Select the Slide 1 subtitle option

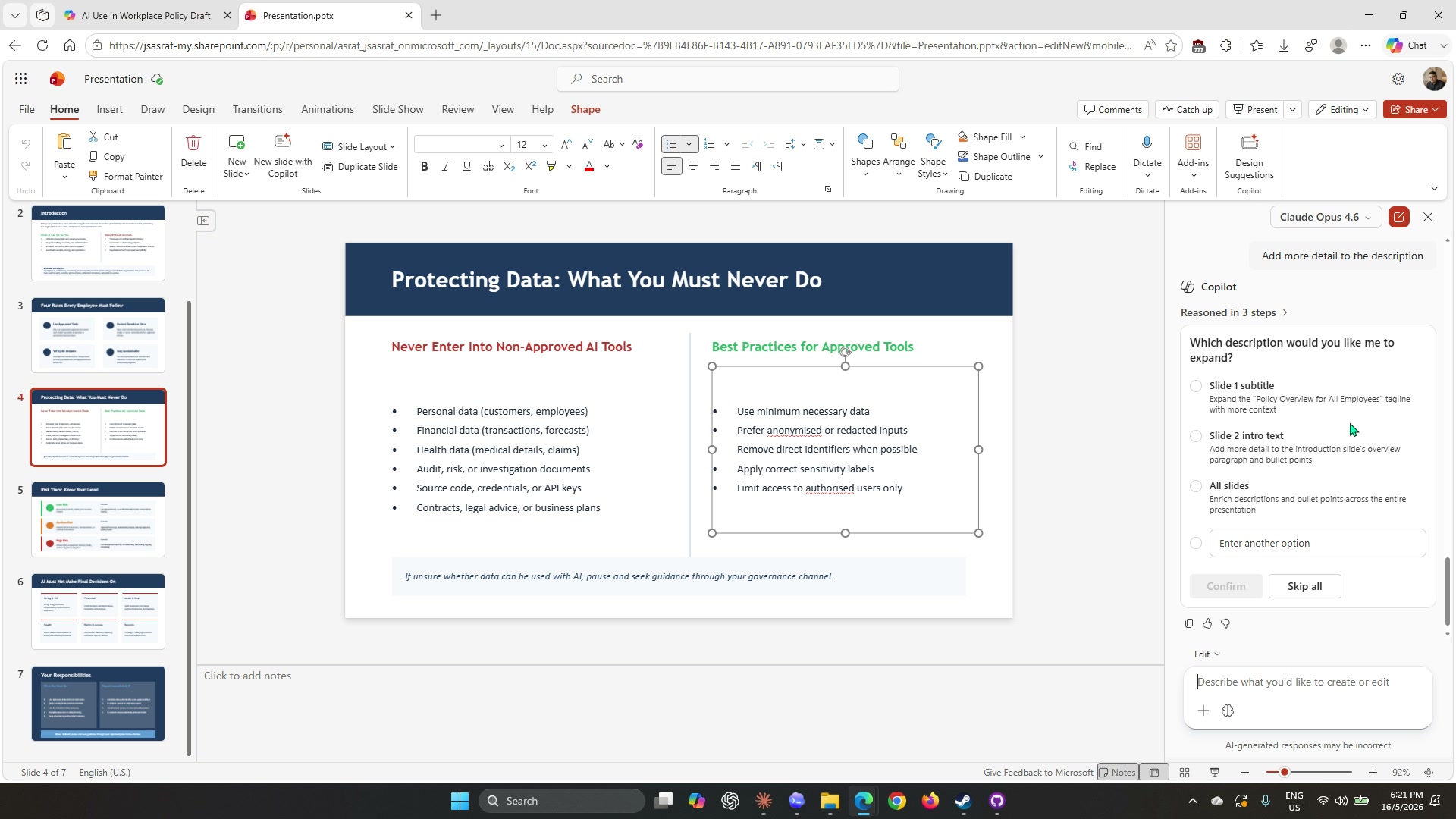coord(1196,386)
